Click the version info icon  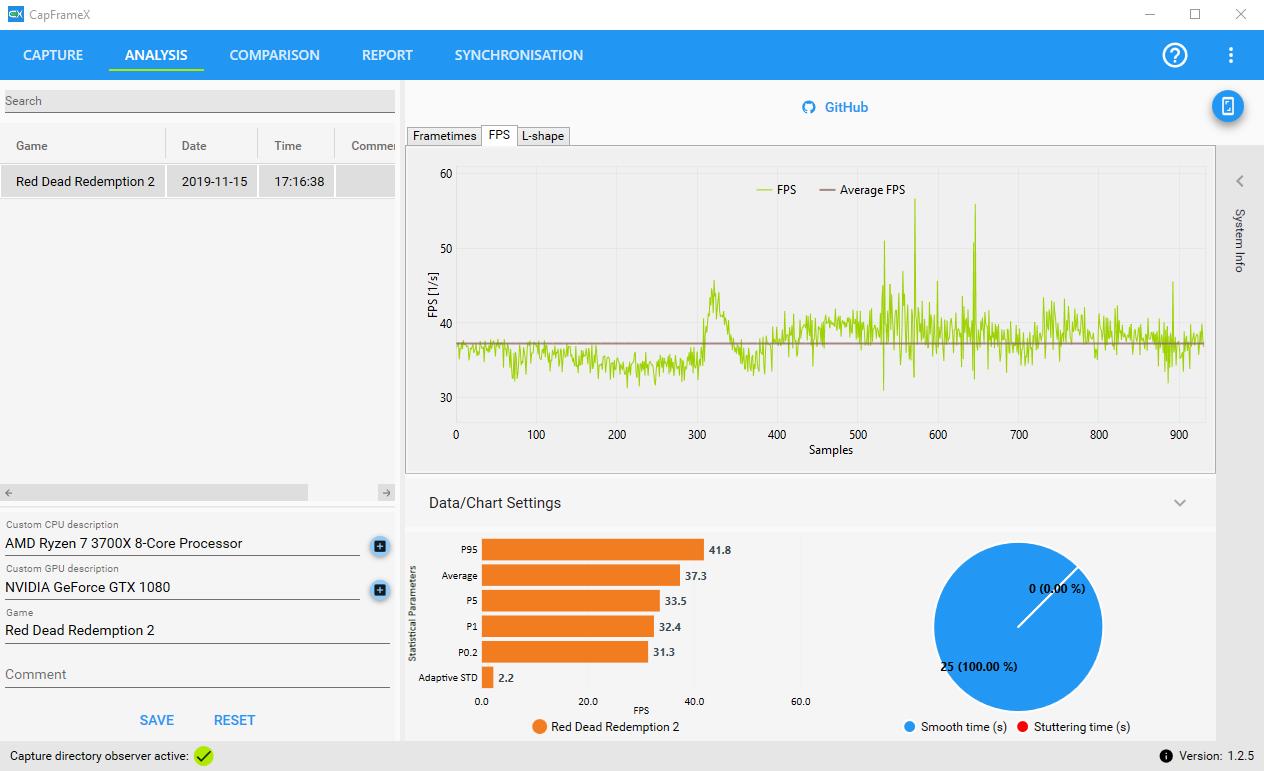pyautogui.click(x=1166, y=756)
